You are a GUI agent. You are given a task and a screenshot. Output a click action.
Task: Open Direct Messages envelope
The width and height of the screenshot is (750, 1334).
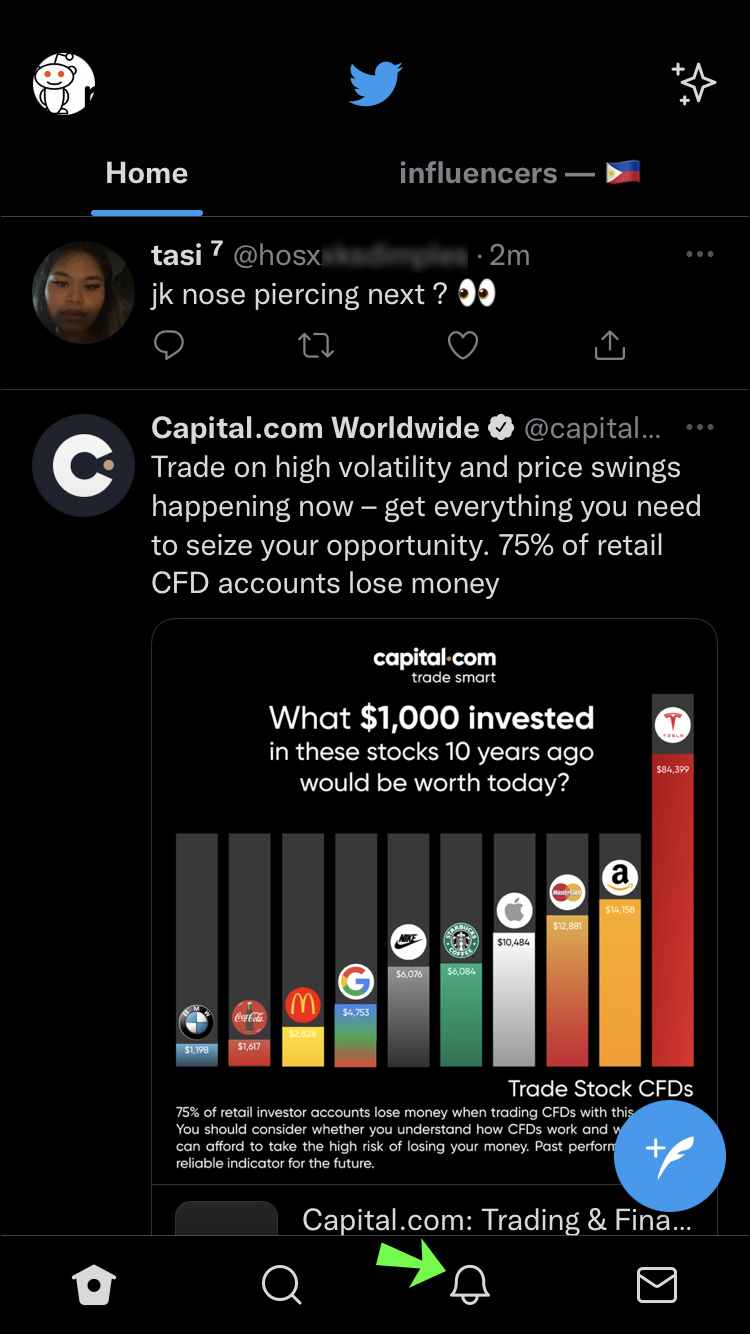(657, 1285)
